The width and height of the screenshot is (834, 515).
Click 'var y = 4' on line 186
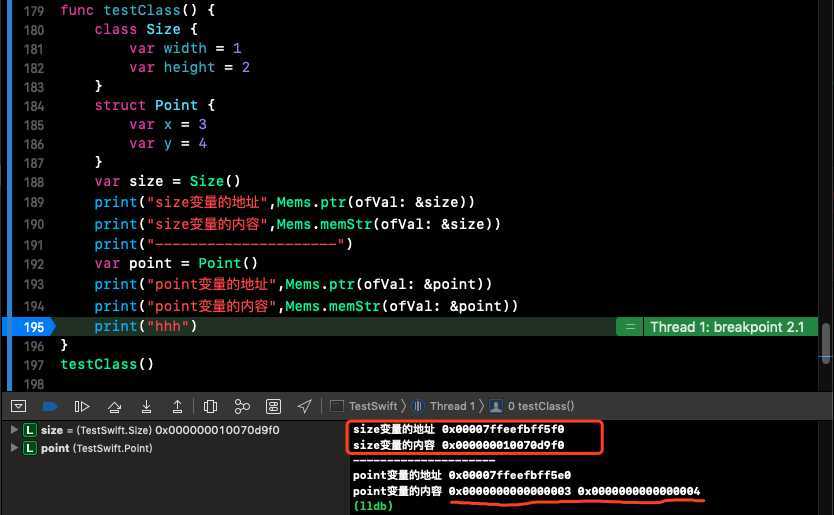(x=168, y=144)
